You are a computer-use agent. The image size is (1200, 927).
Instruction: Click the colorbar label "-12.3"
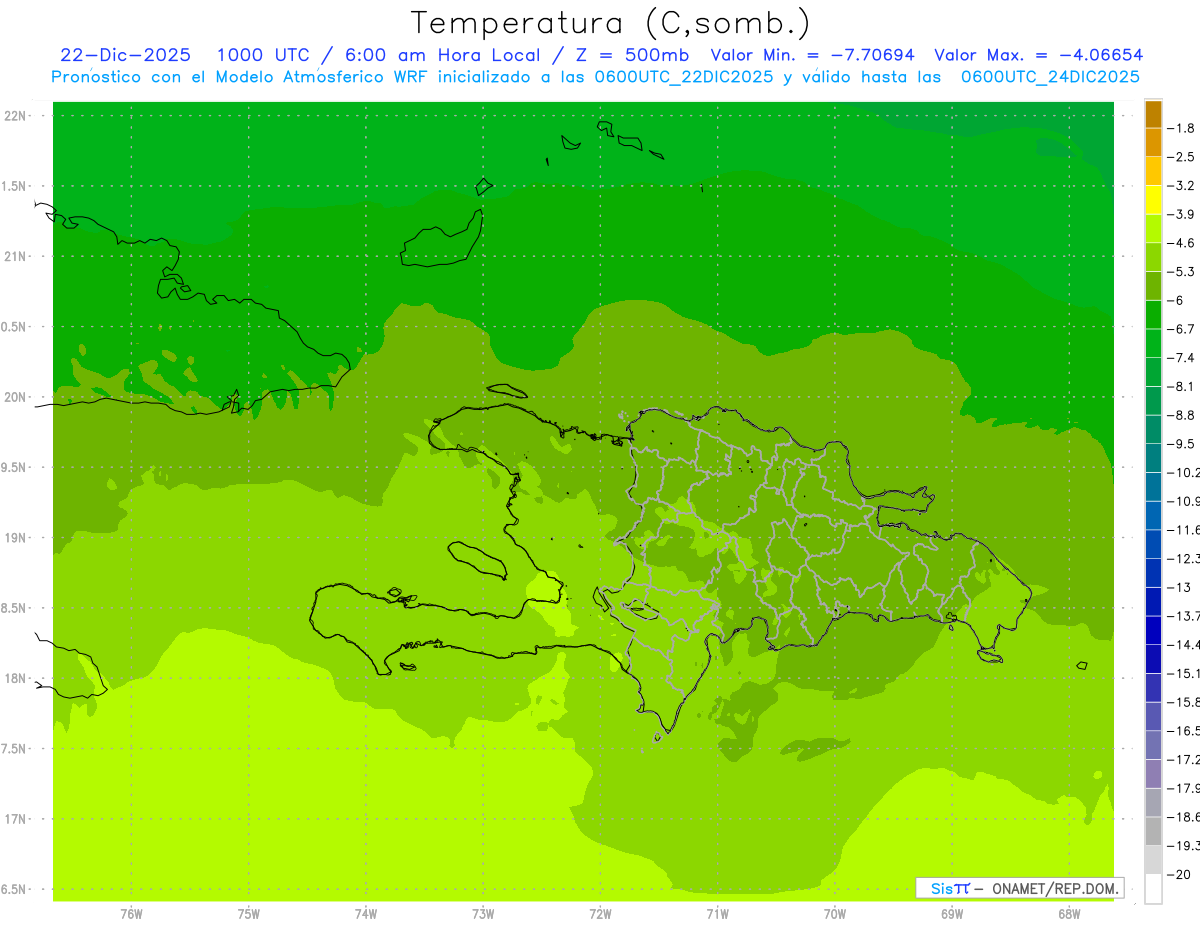pyautogui.click(x=1184, y=559)
